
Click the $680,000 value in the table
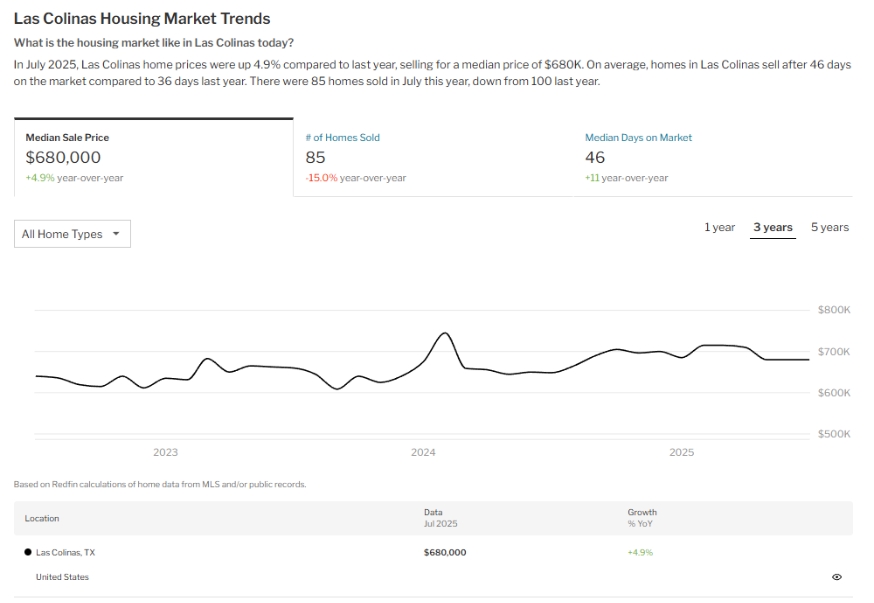[445, 552]
